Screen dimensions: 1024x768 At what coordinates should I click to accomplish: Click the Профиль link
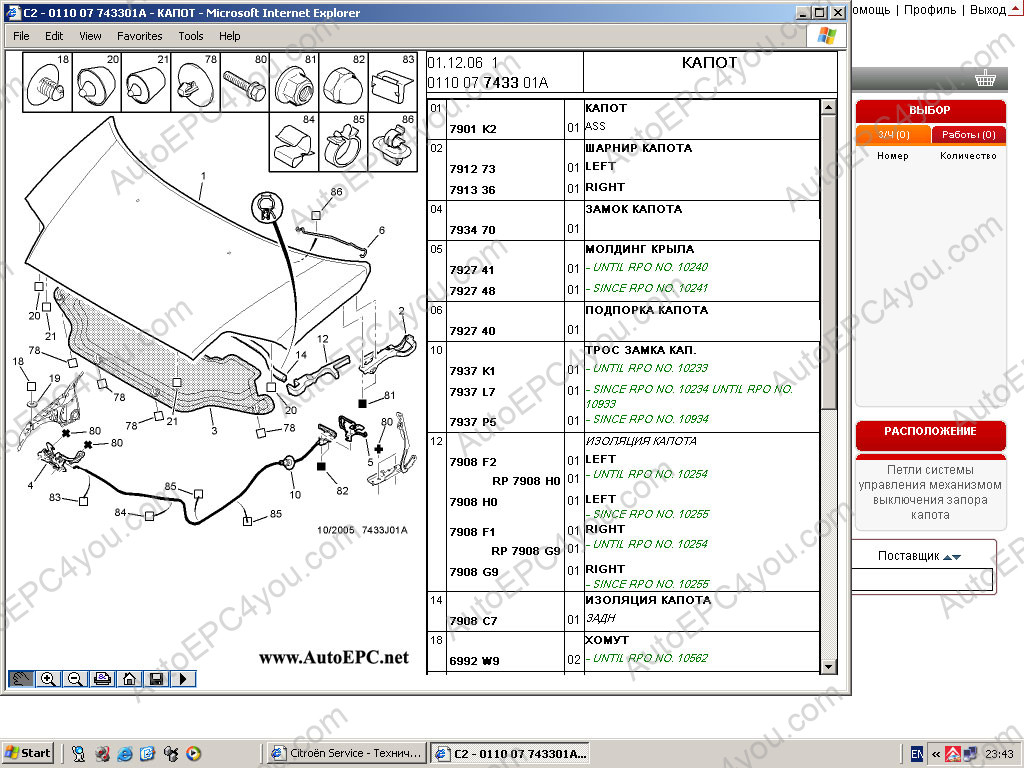click(930, 10)
